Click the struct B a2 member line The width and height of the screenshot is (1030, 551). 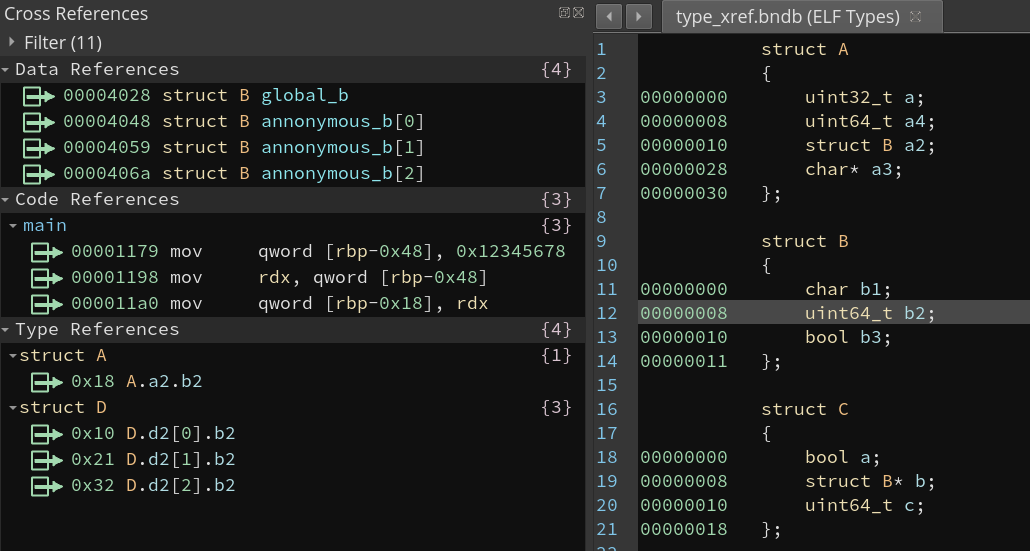[x=870, y=146]
